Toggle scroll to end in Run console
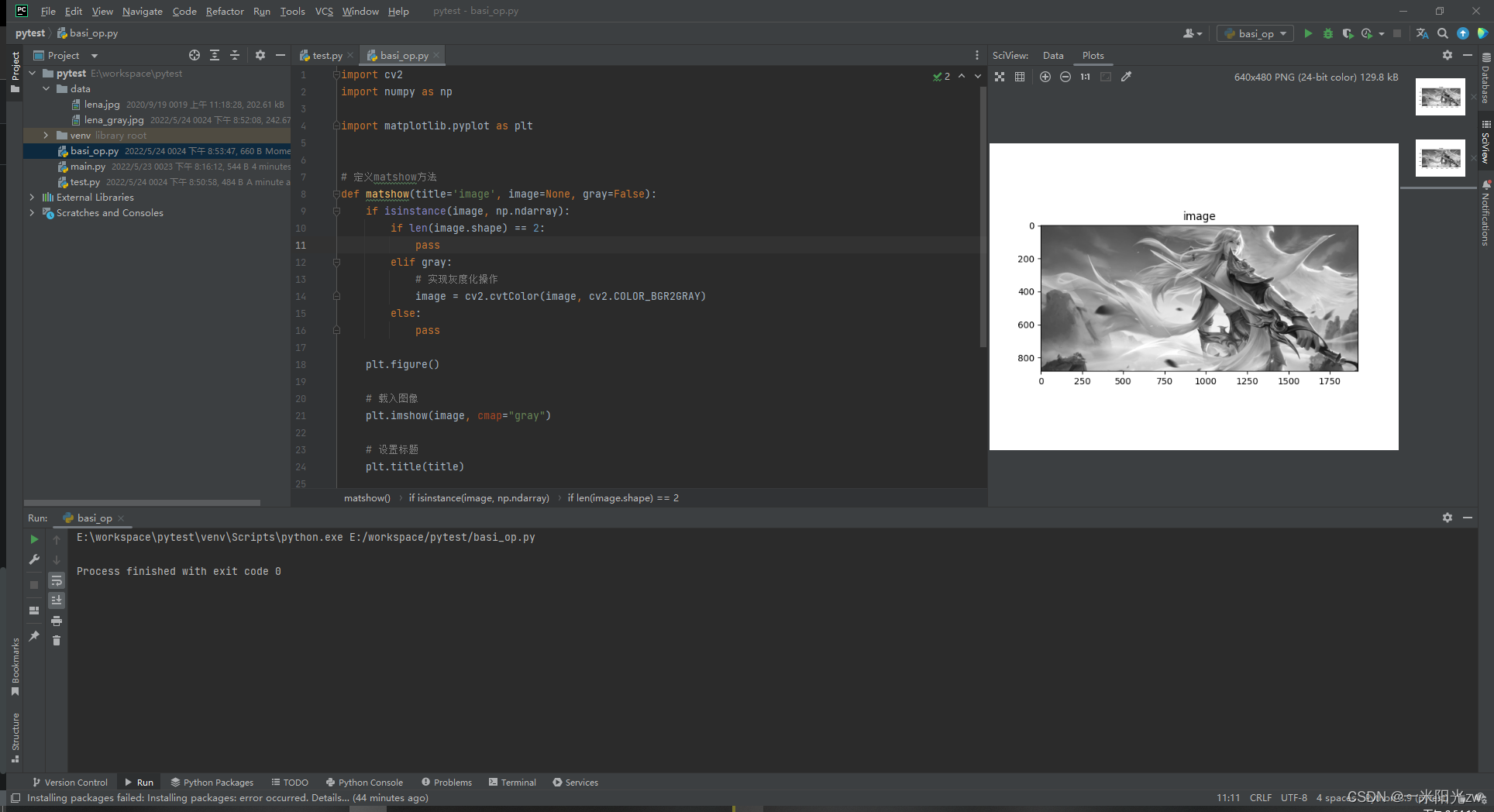Image resolution: width=1494 pixels, height=812 pixels. tap(57, 600)
